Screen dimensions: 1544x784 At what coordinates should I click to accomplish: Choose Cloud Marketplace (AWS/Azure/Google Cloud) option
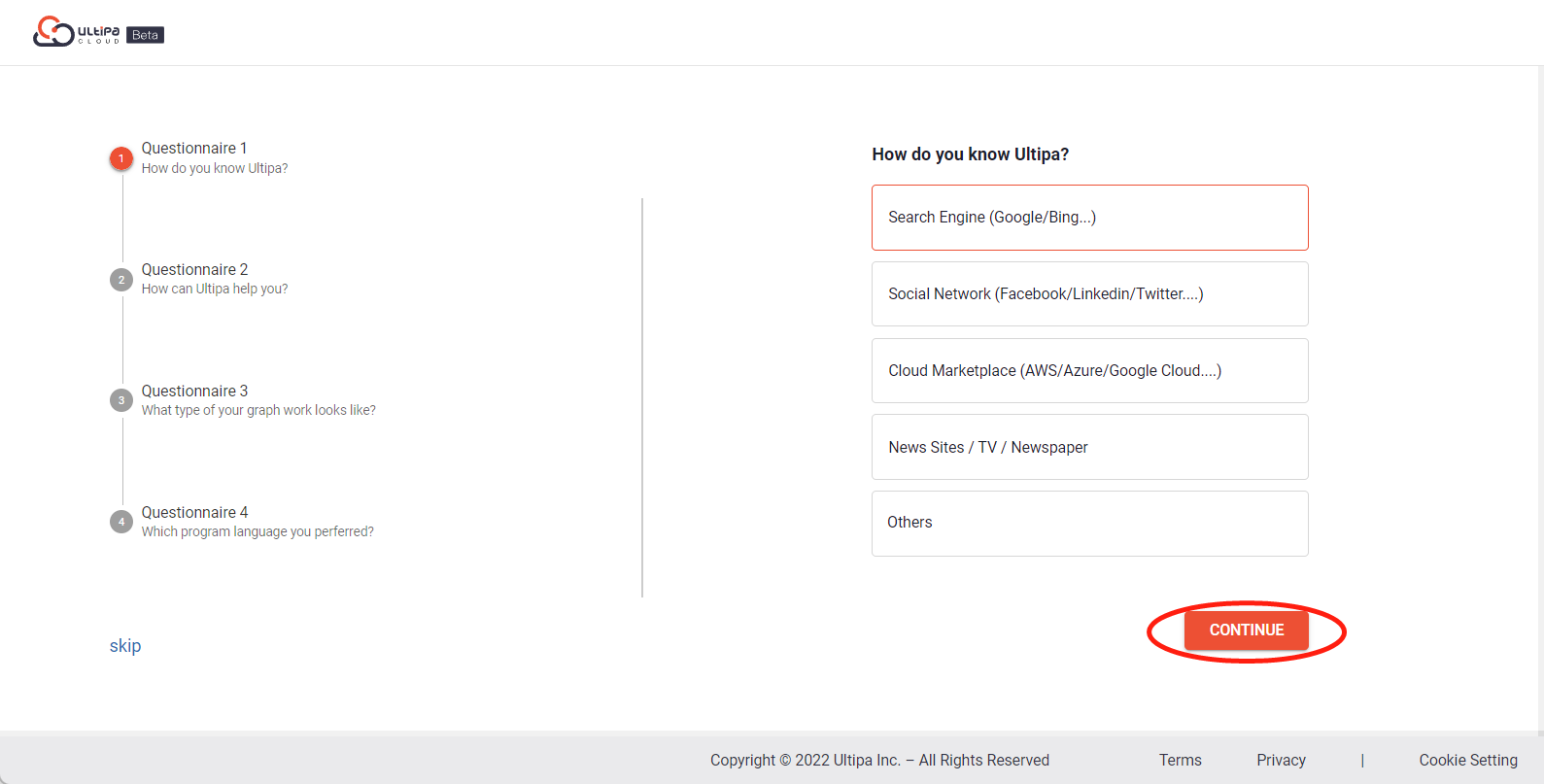pos(1089,370)
